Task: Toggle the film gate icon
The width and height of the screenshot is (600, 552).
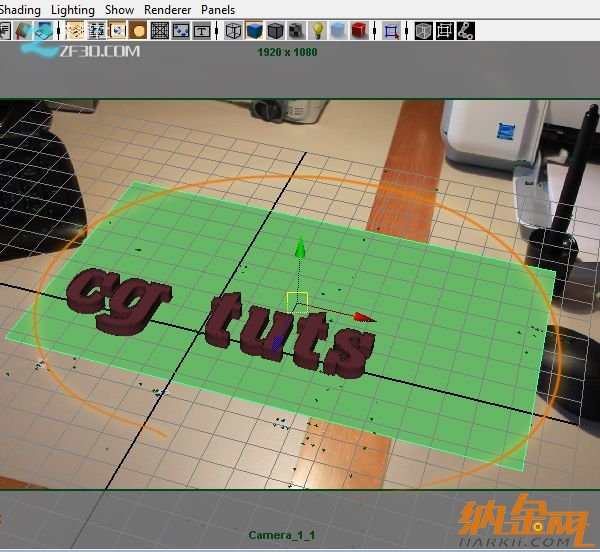Action: coord(96,31)
